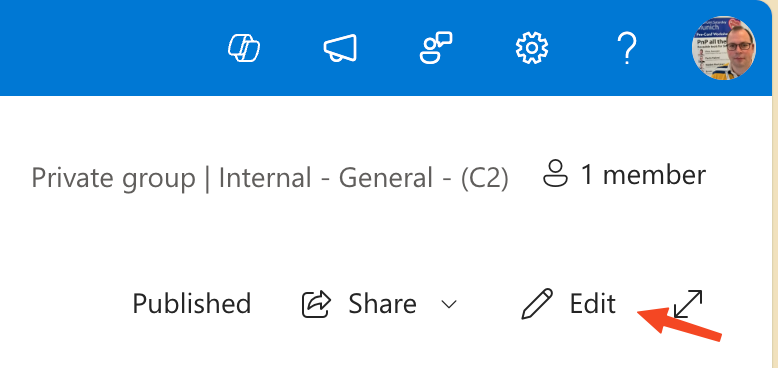The width and height of the screenshot is (778, 368).
Task: Click the share arrow icon
Action: [316, 304]
